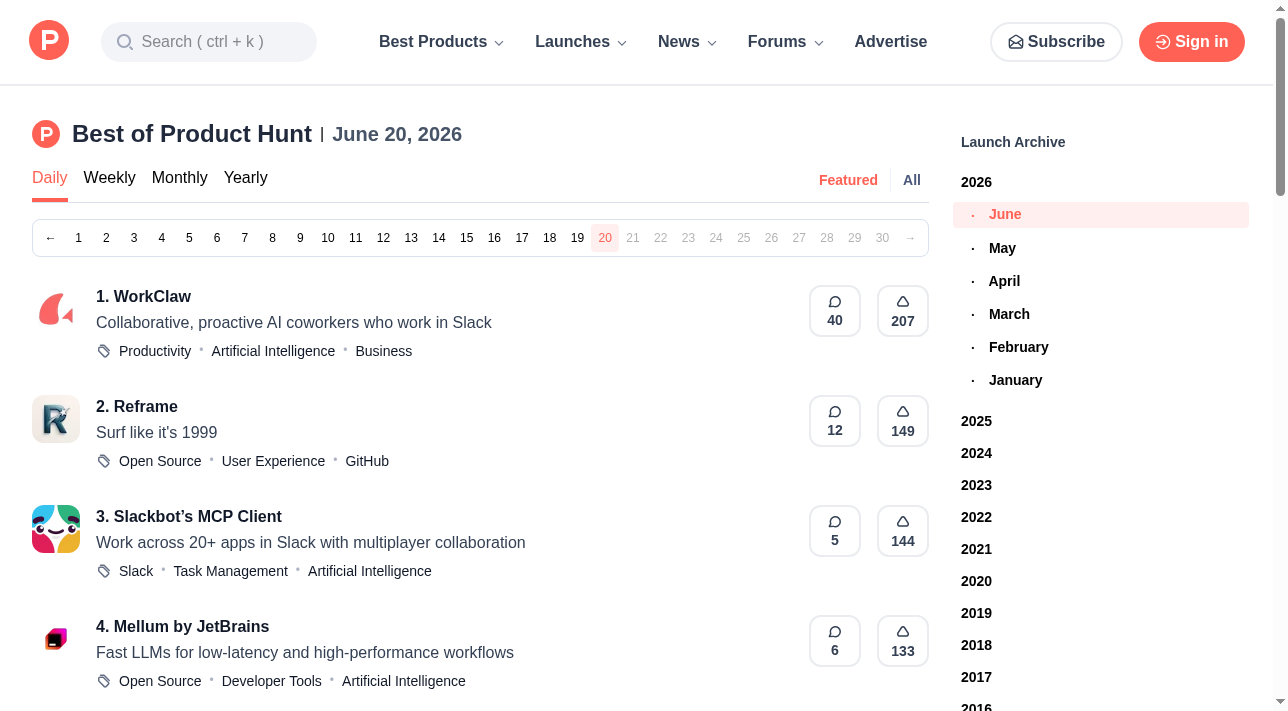Viewport: 1288px width, 711px height.
Task: Open the WorkClaw product title
Action: coord(143,297)
